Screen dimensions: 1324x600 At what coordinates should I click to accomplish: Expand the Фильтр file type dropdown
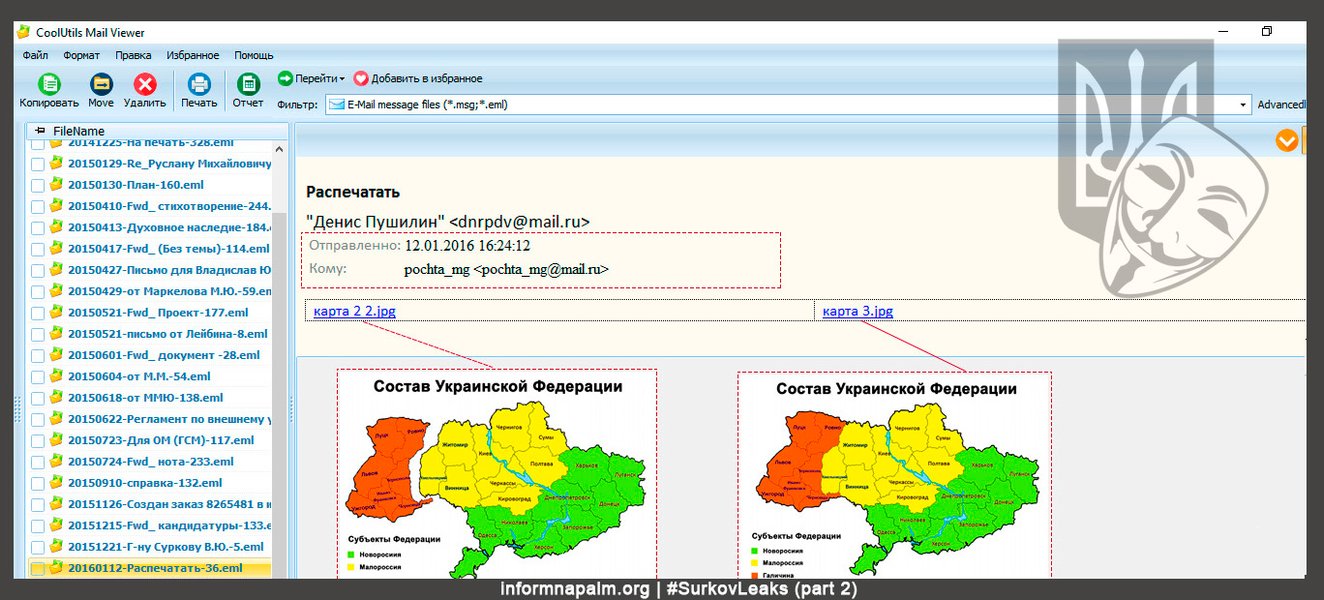click(x=1243, y=105)
